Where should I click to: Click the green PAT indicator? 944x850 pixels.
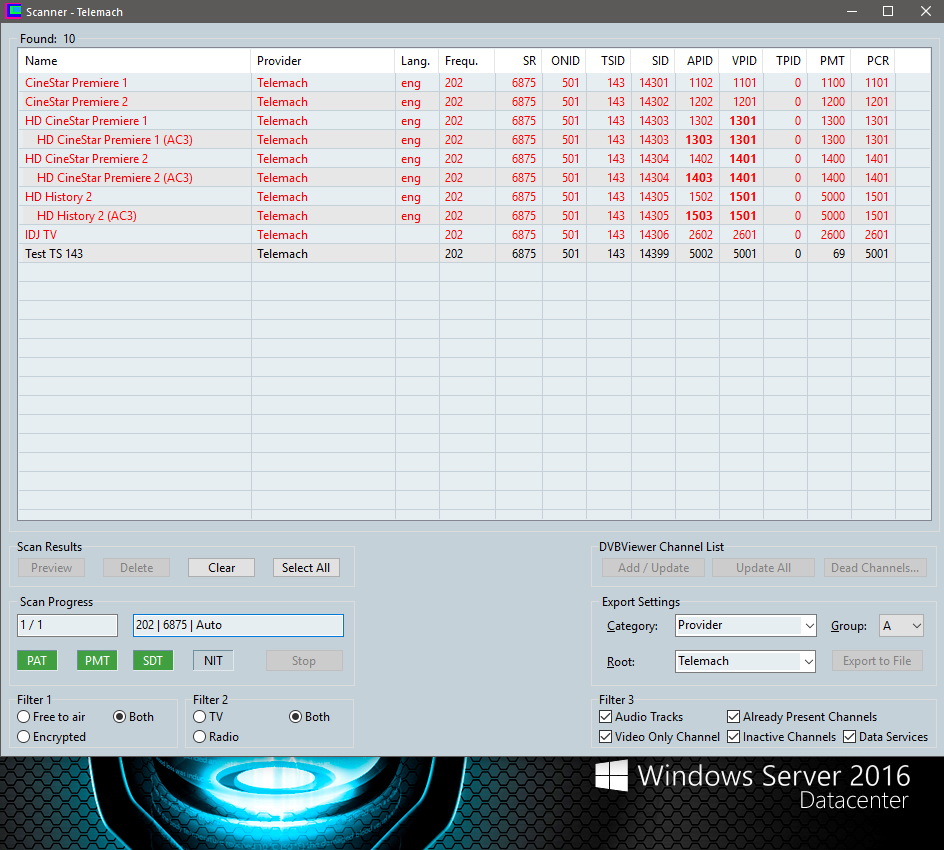click(37, 661)
